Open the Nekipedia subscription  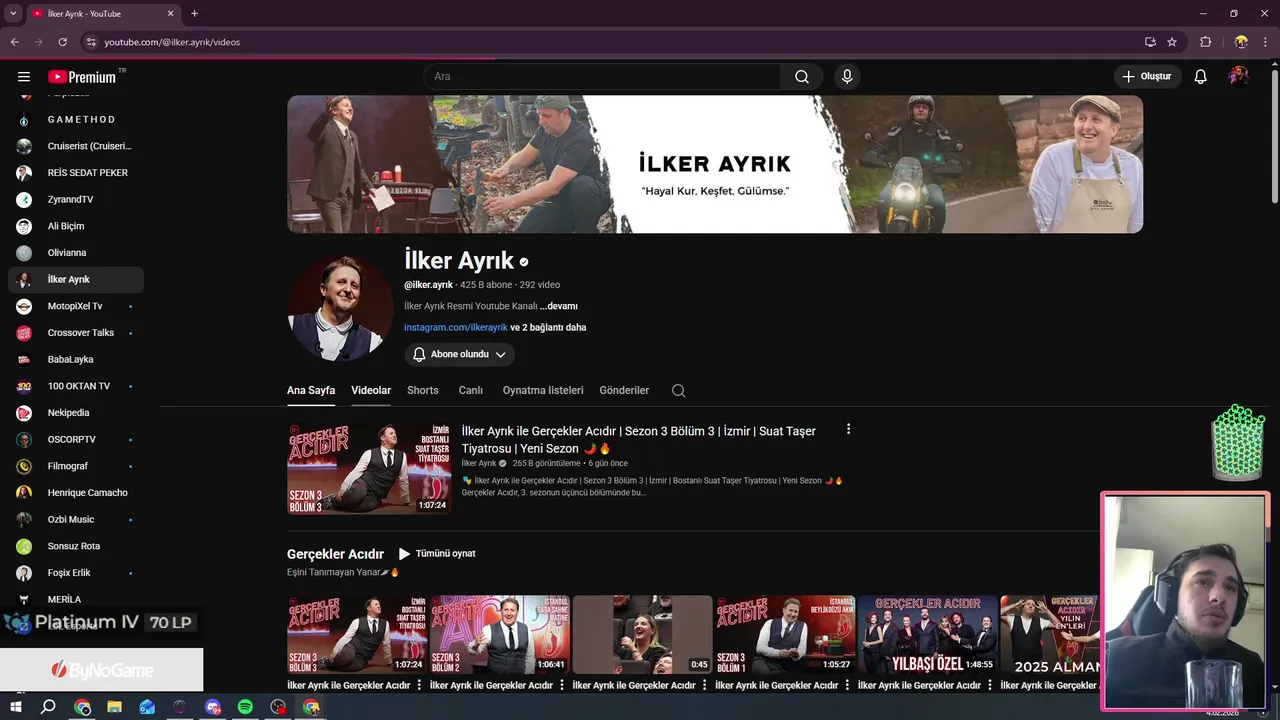pos(76,413)
